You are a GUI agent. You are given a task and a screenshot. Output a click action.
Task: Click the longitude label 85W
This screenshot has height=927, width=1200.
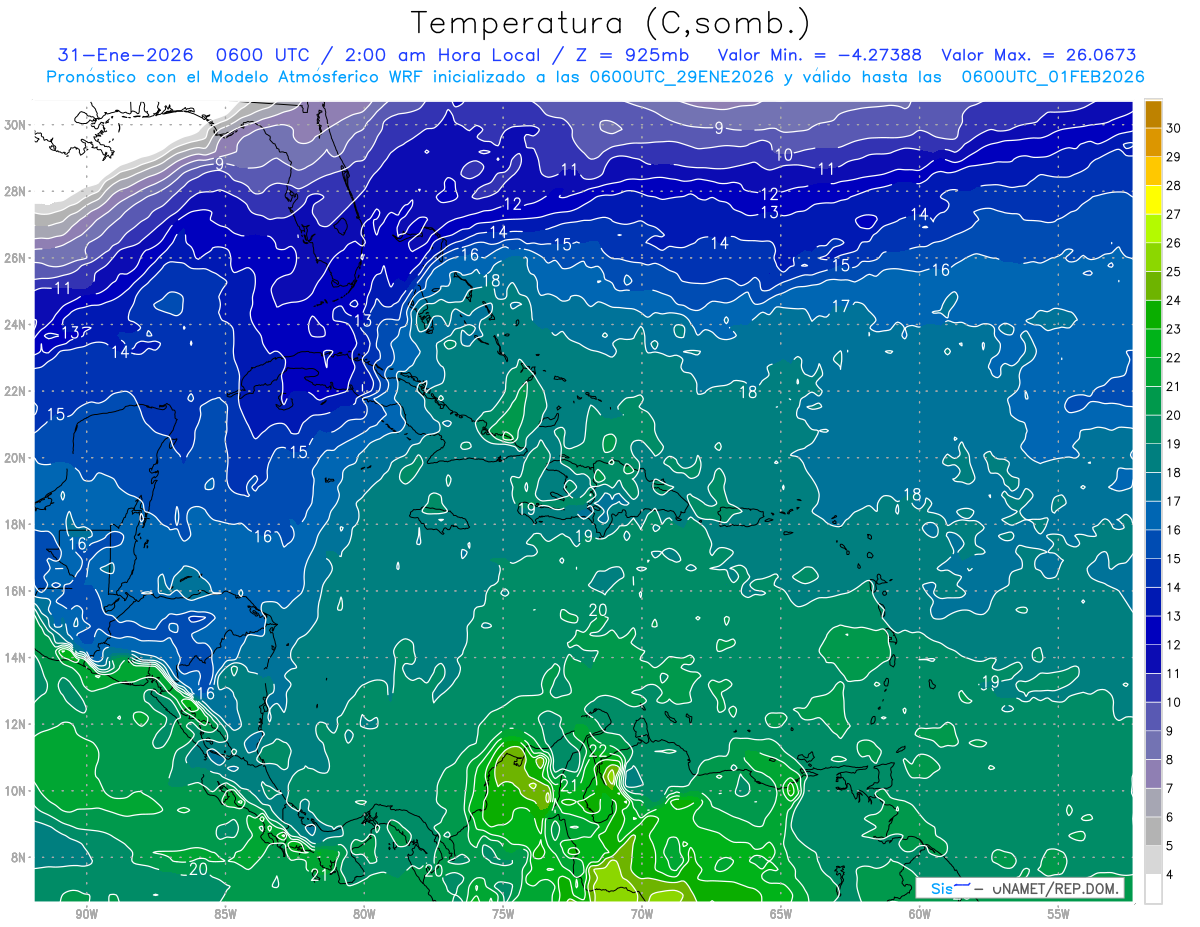click(226, 914)
